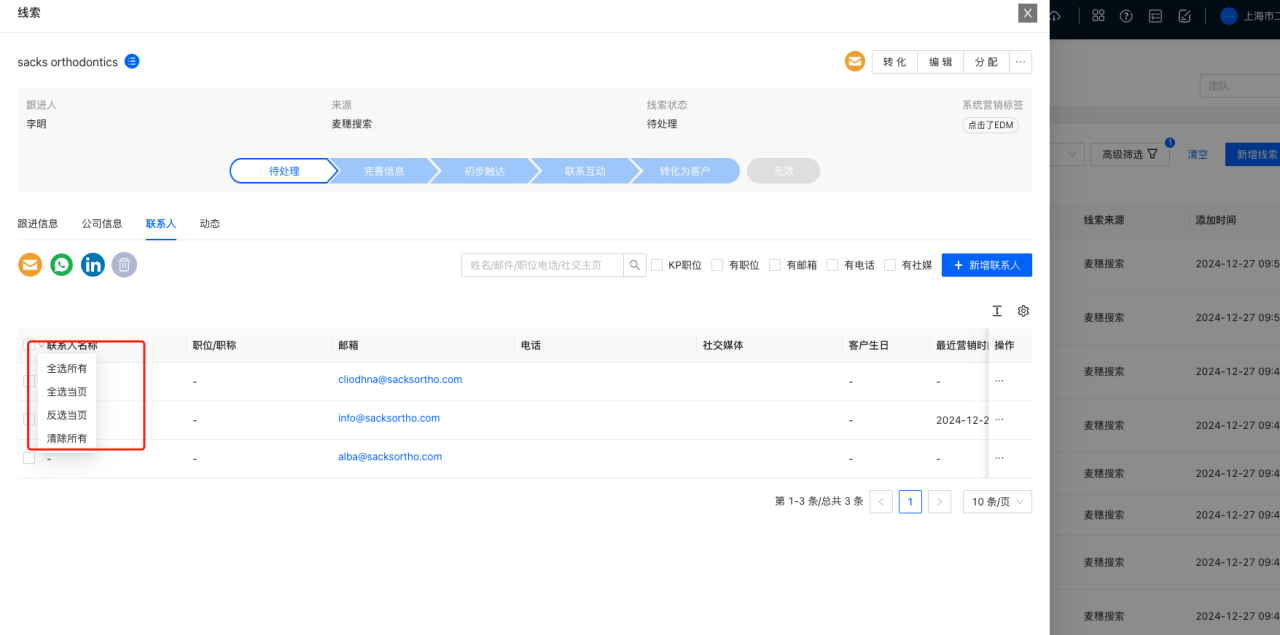Select the cliodhna@sacksortho.com row checkbox
1280x635 pixels.
pos(29,381)
